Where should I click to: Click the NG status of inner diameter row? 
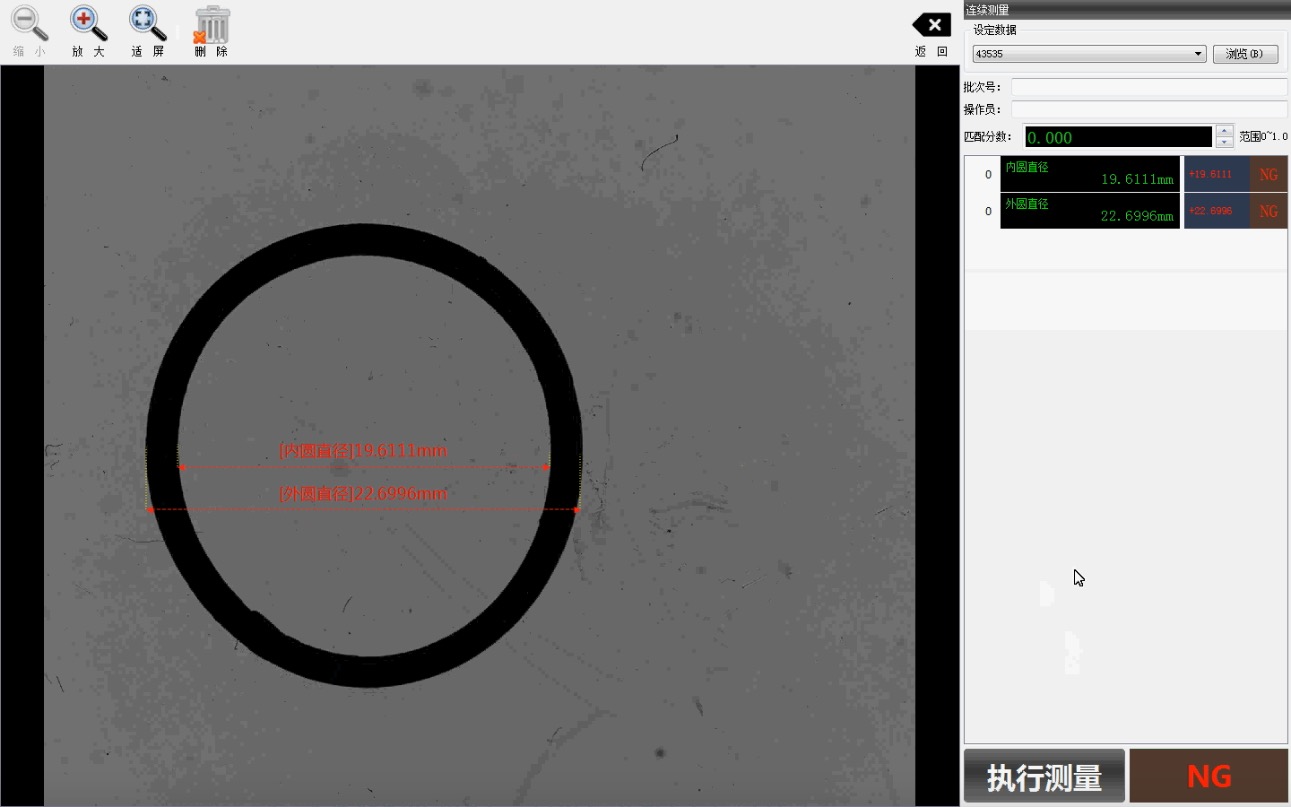pyautogui.click(x=1268, y=175)
